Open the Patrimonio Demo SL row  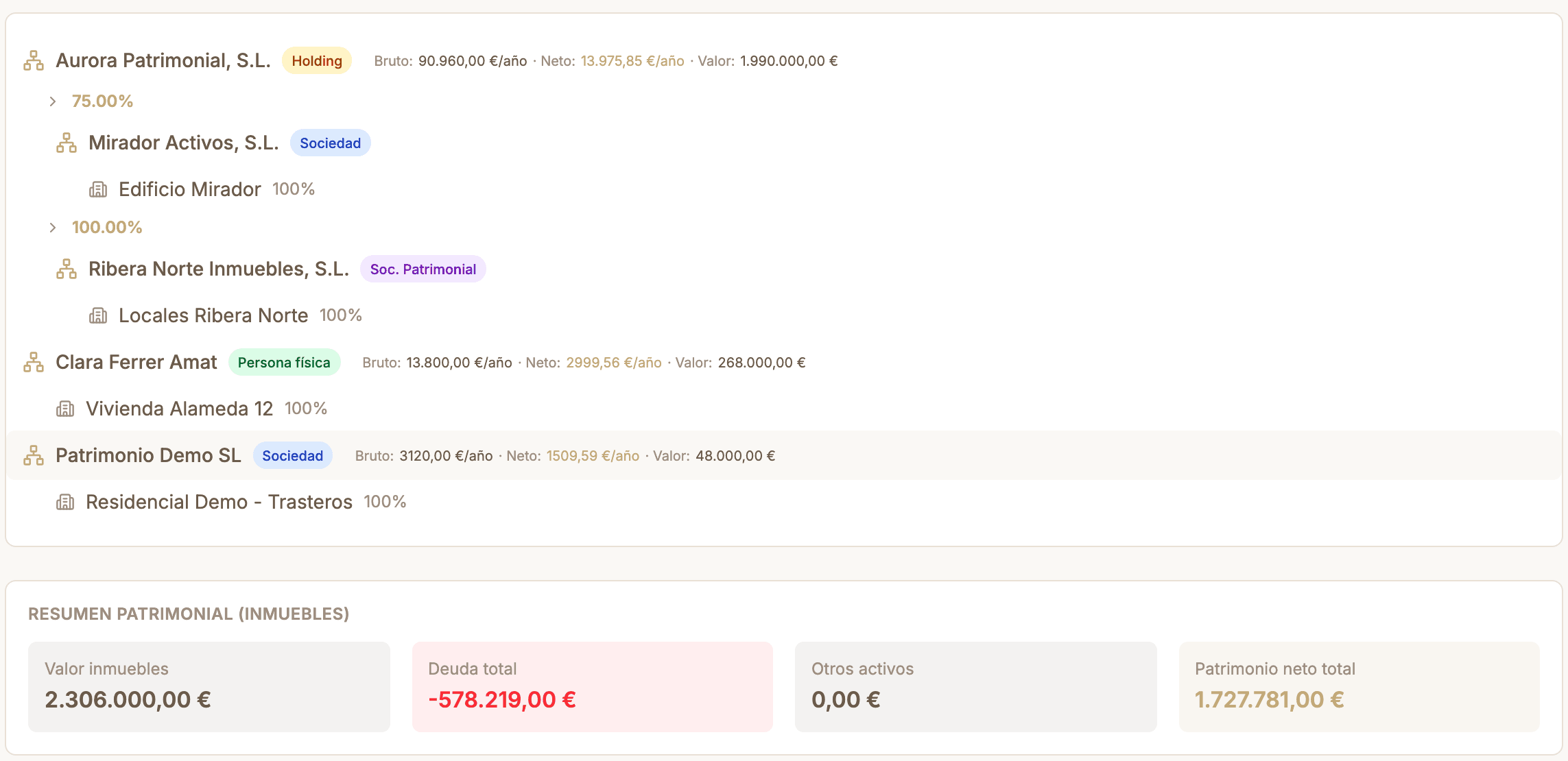tap(783, 455)
